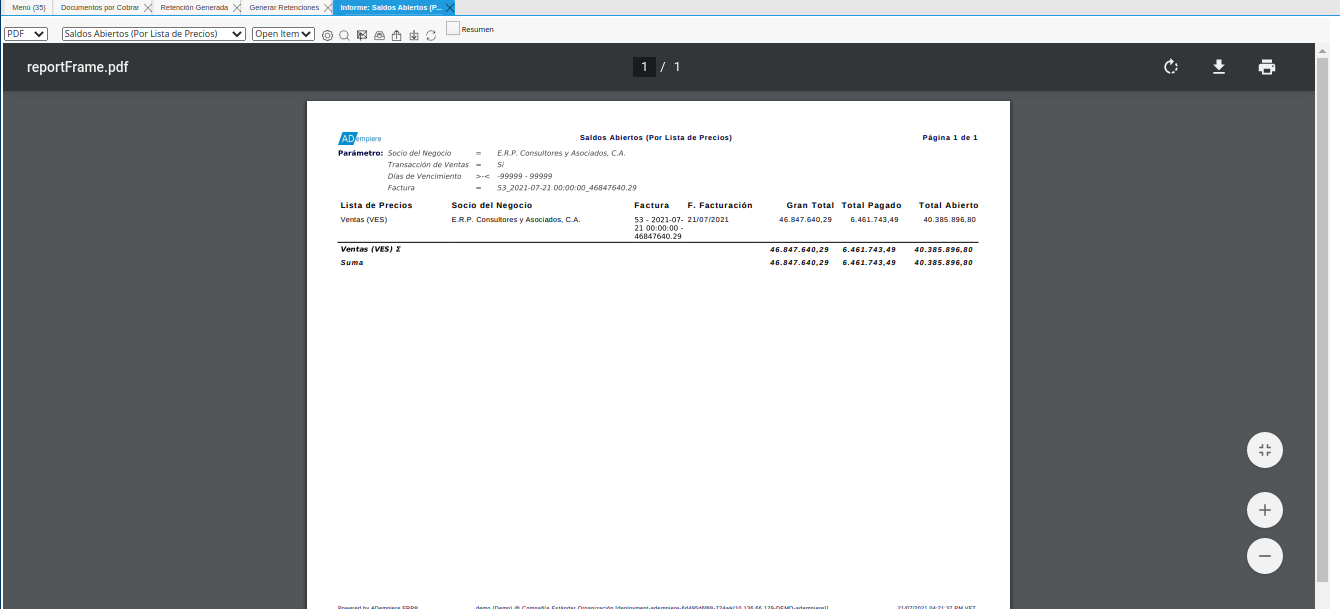Download reportFrame.pdf
Viewport: 1340px width, 609px height.
(x=1219, y=67)
